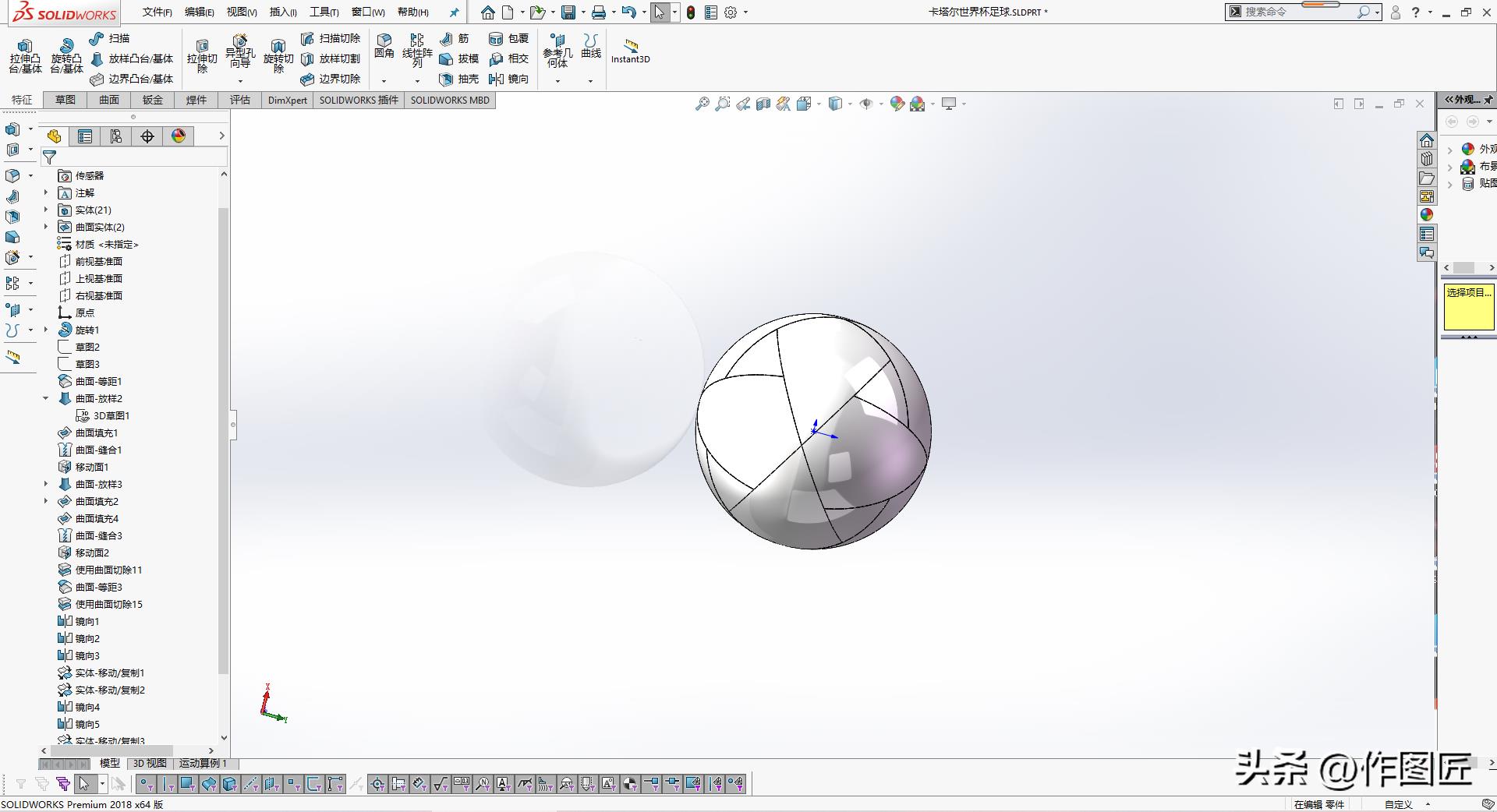
Task: Click the Instant3D icon
Action: coord(630,50)
